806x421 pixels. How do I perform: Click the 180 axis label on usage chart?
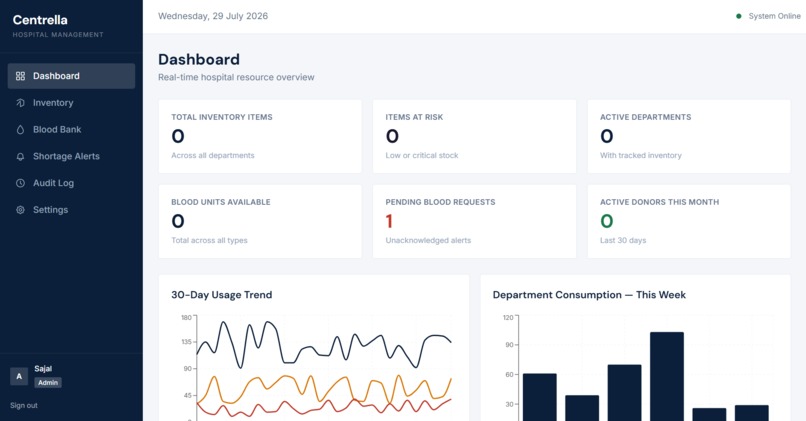pos(186,318)
